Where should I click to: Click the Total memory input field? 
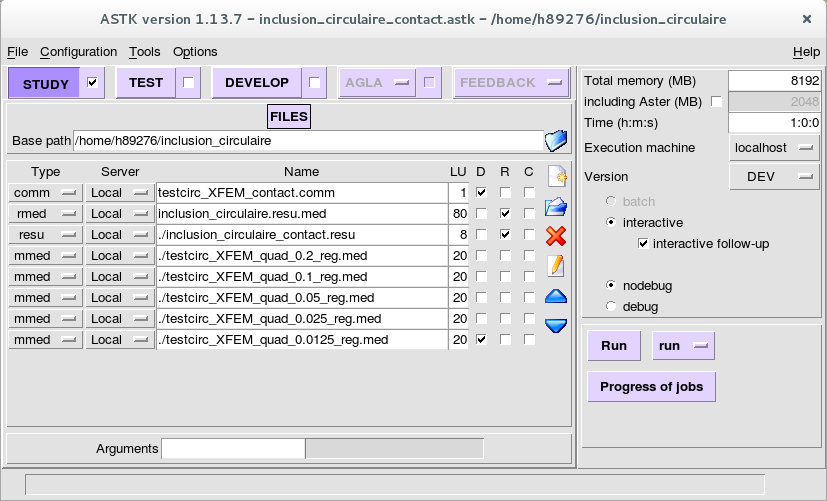pos(774,81)
